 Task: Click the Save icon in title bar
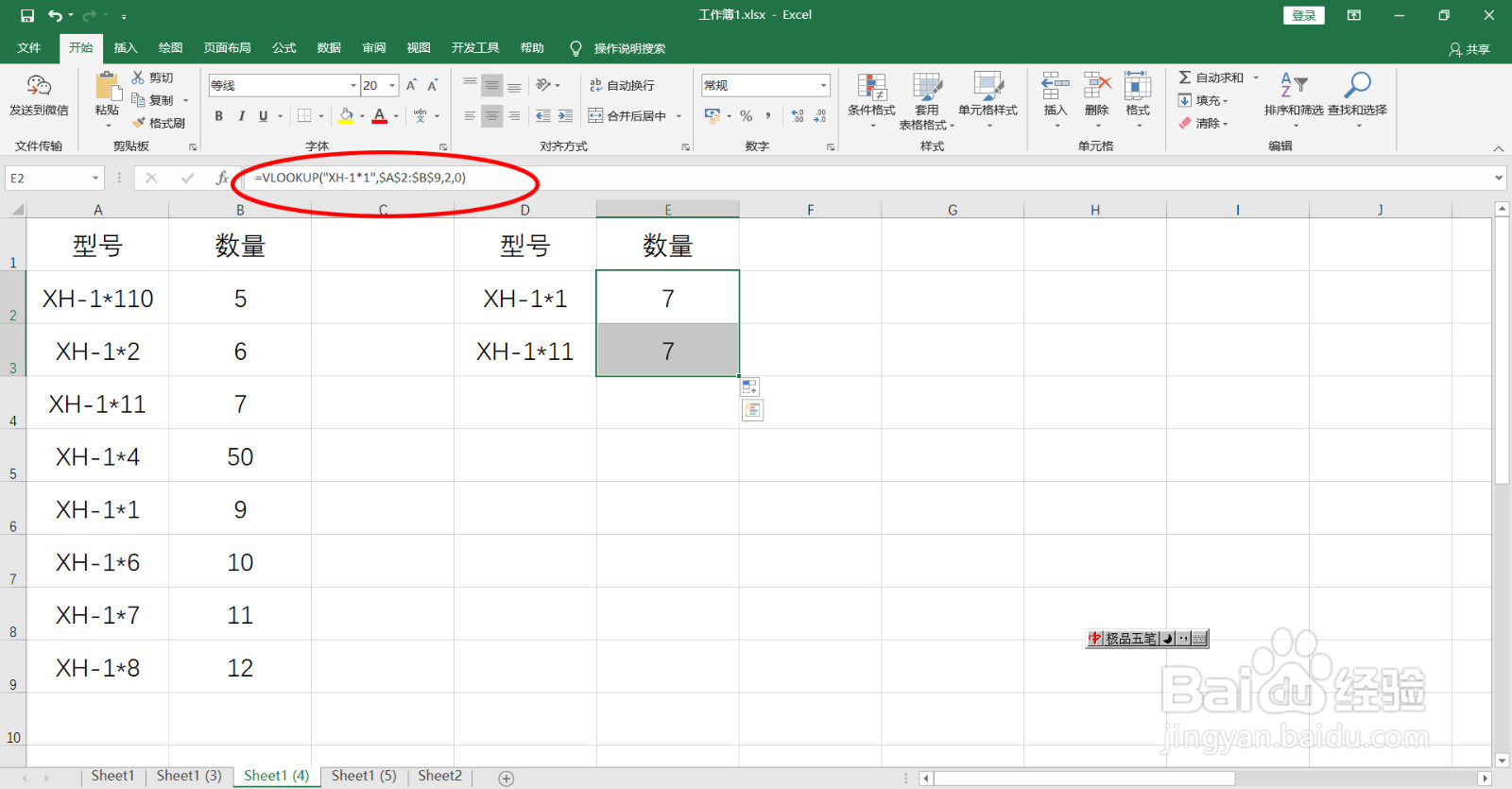(x=27, y=15)
